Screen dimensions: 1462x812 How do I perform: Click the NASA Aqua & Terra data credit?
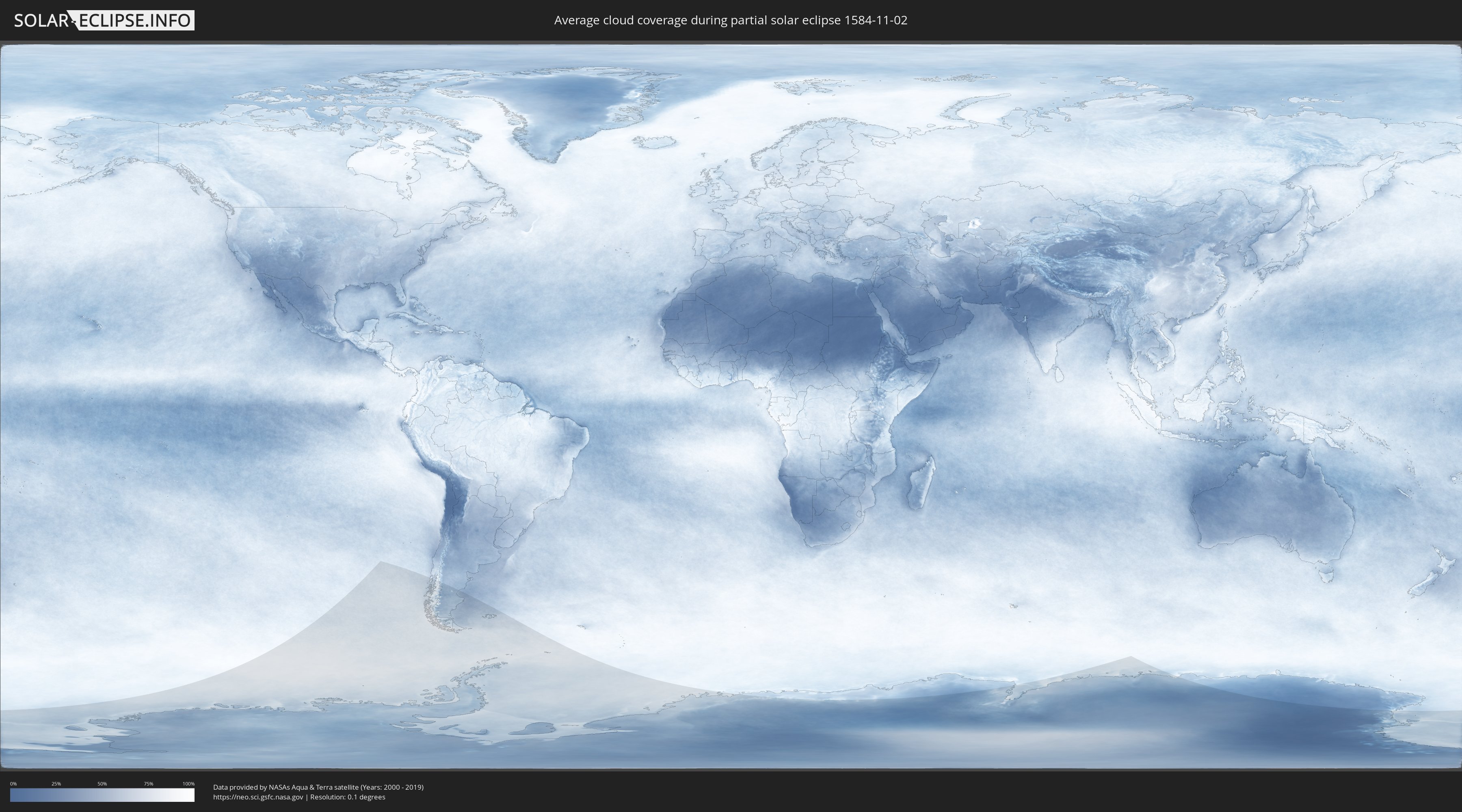click(x=318, y=787)
